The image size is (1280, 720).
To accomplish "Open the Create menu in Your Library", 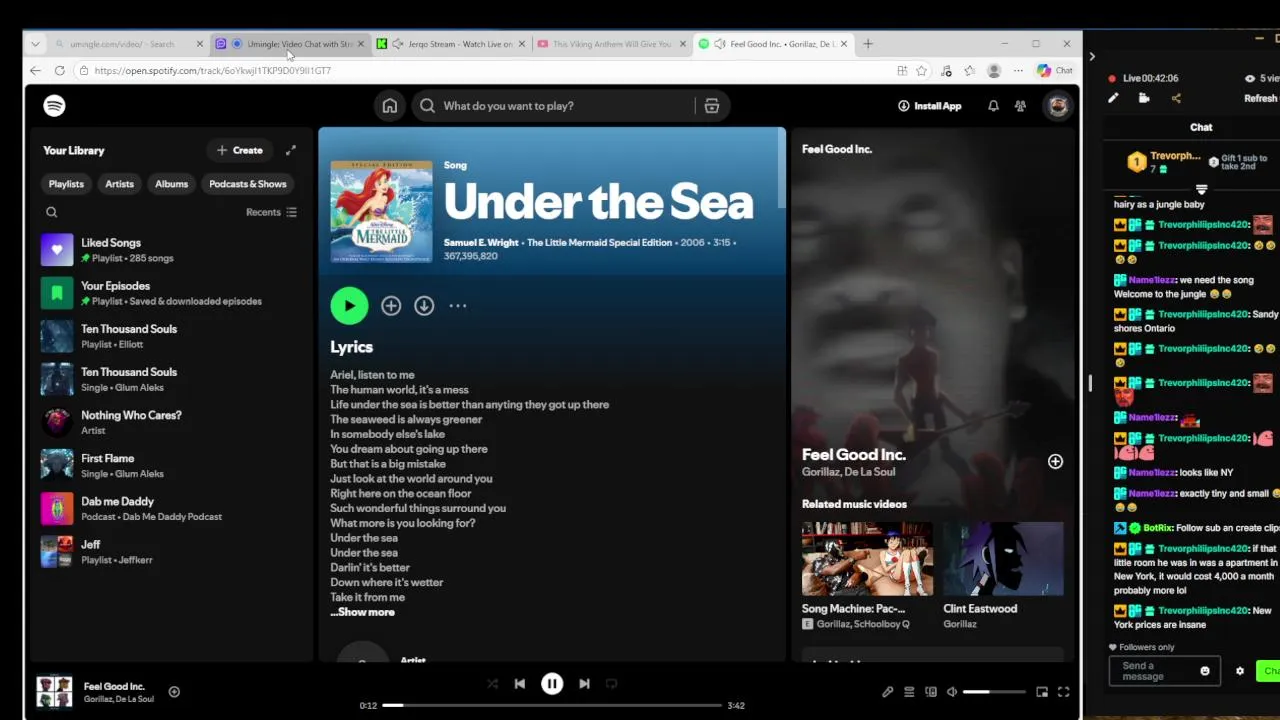I will coord(240,151).
